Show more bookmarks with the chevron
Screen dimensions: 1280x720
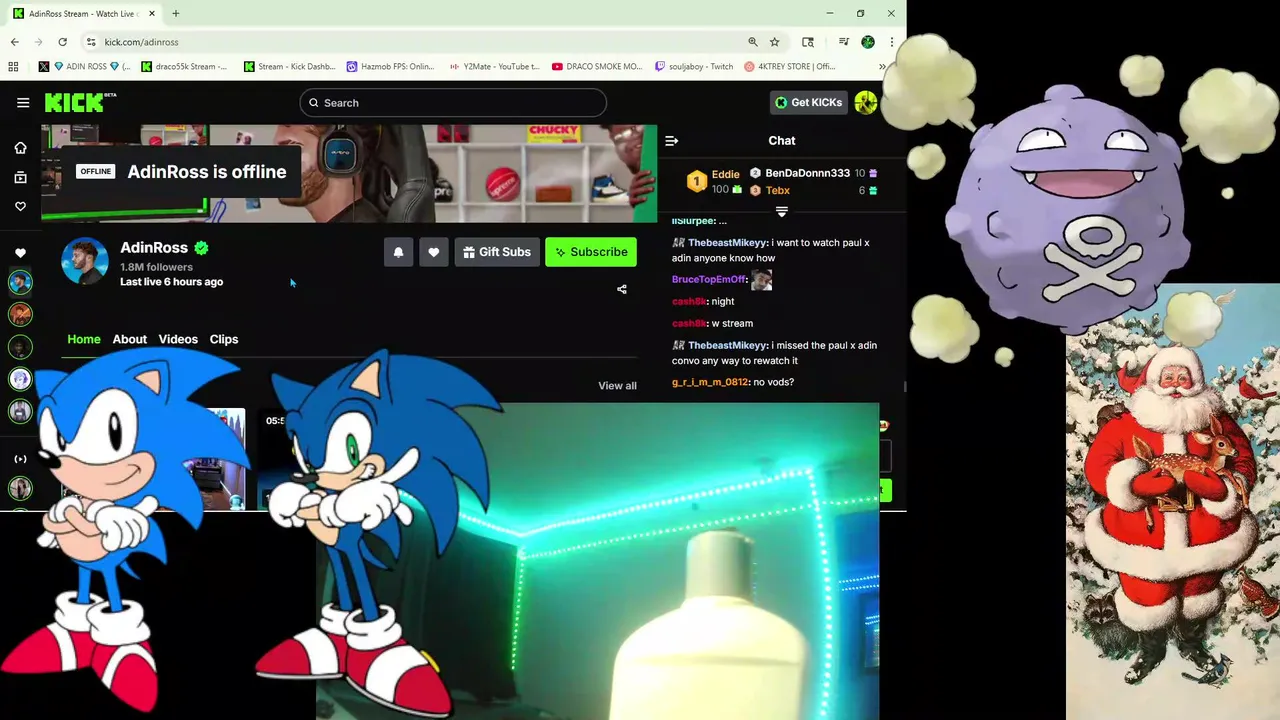[882, 67]
